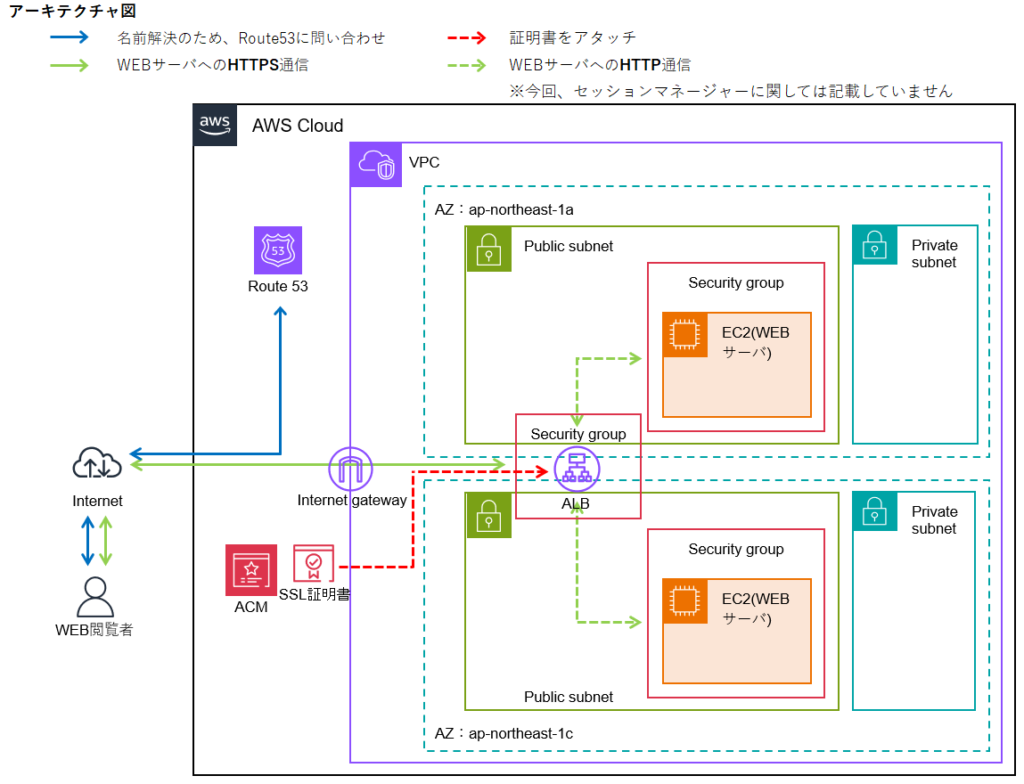Click the EC2 Security group label in ap-northeast-1a
The image size is (1024, 784).
736,283
